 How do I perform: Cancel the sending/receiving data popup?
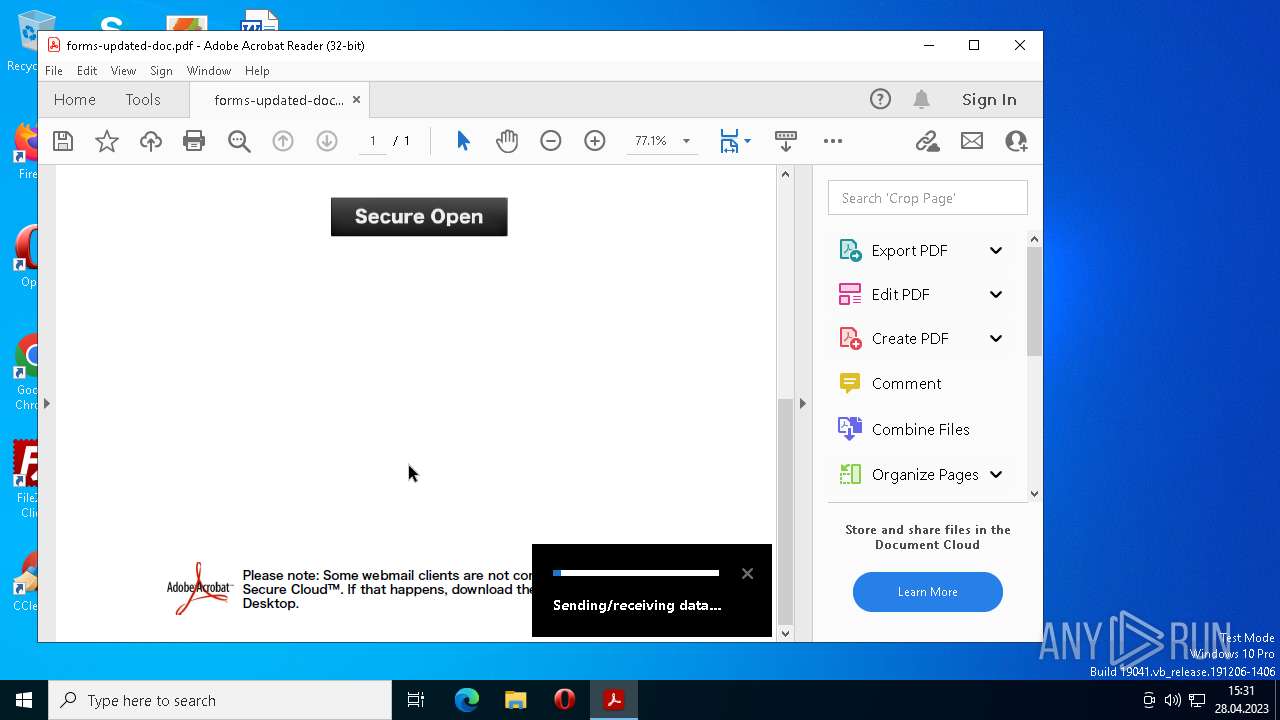coord(747,573)
